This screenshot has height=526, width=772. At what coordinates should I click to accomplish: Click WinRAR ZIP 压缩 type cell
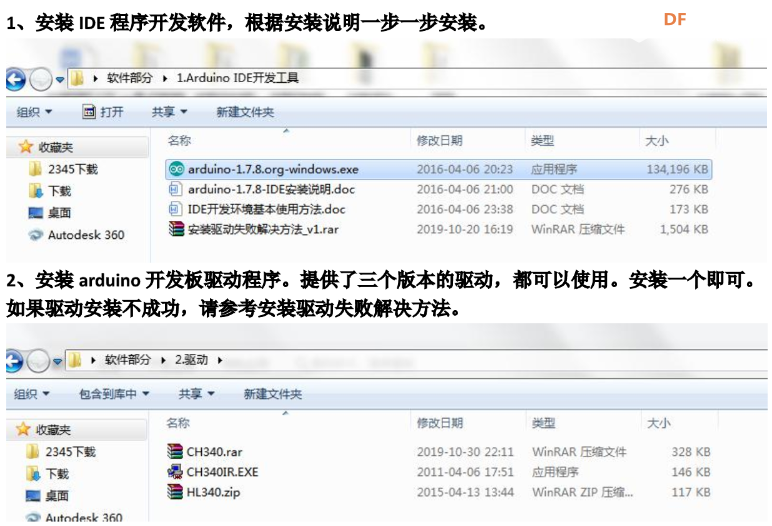(x=582, y=493)
